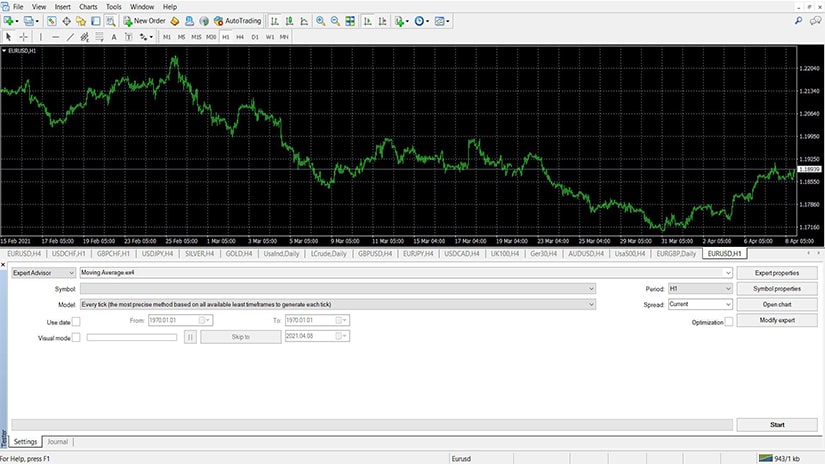
Task: Select the draw trendline tool
Action: pos(70,36)
